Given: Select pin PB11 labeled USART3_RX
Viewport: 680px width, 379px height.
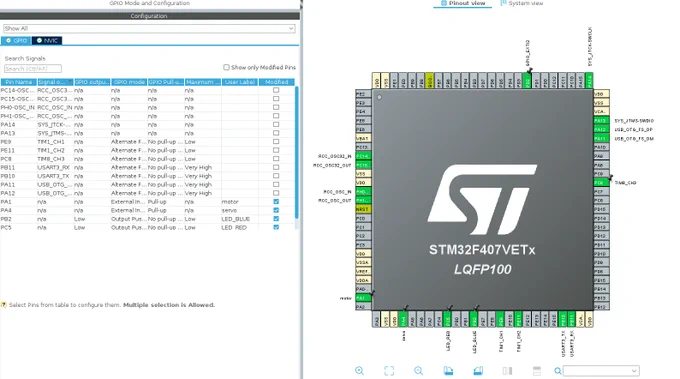Looking at the screenshot, I should [572, 320].
